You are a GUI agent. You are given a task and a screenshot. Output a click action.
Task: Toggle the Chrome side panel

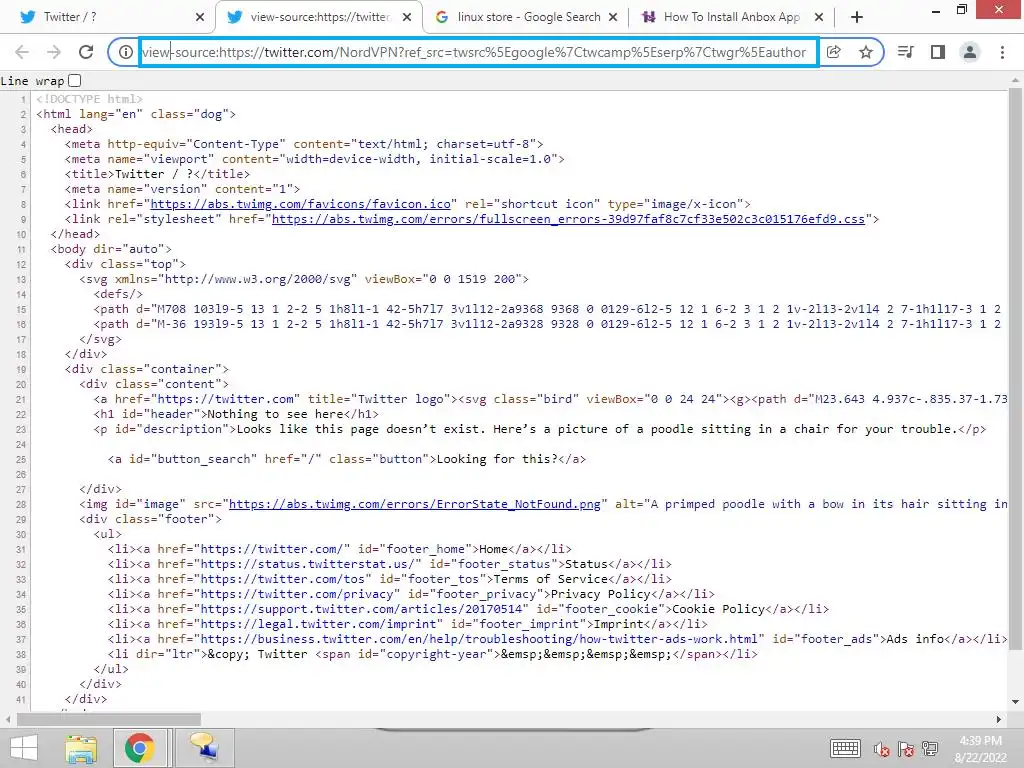click(938, 52)
